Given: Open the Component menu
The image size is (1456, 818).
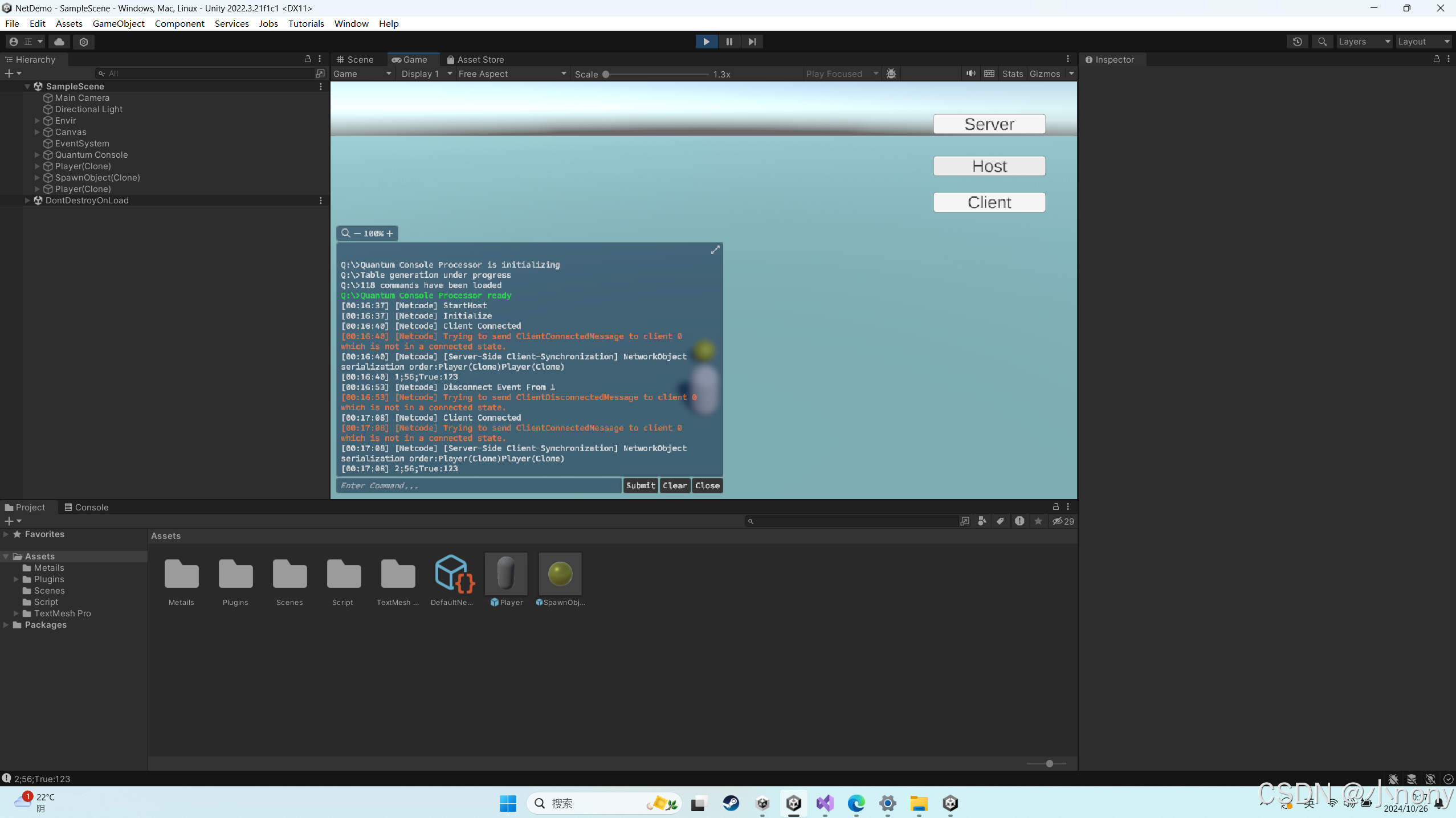Looking at the screenshot, I should [180, 23].
